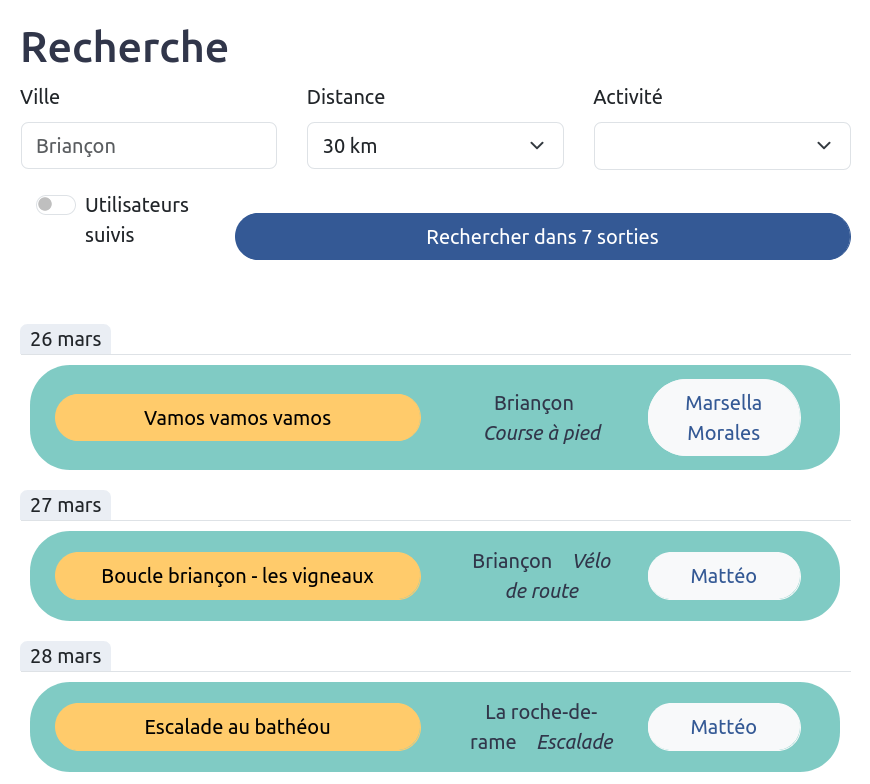Select the 27 mars date label
Viewport: 870px width, 784px height.
[64, 505]
